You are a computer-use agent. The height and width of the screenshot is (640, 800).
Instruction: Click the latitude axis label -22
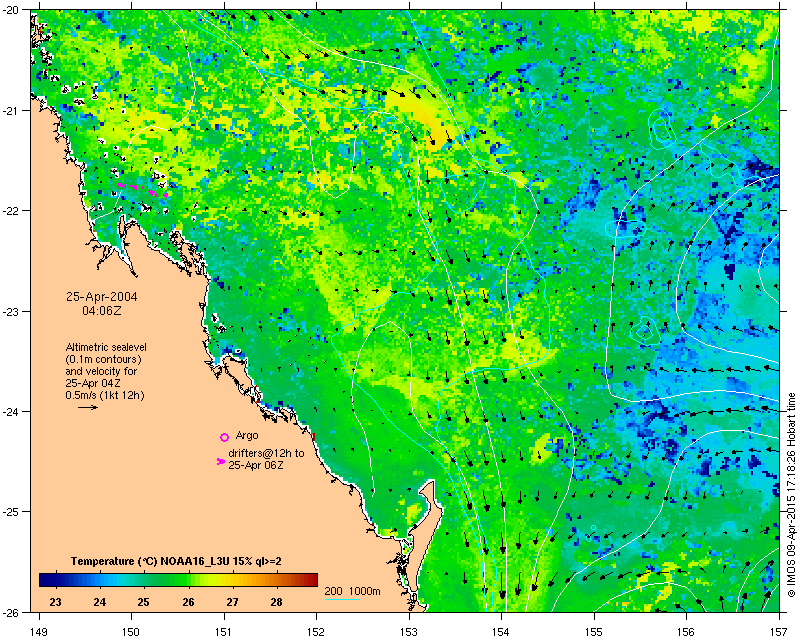click(11, 211)
